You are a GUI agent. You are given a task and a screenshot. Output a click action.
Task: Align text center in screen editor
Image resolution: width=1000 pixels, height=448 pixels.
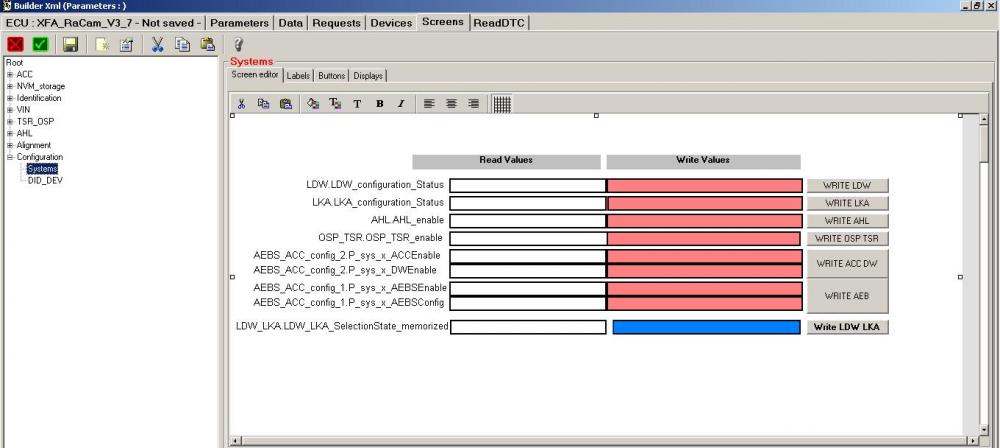[x=451, y=103]
